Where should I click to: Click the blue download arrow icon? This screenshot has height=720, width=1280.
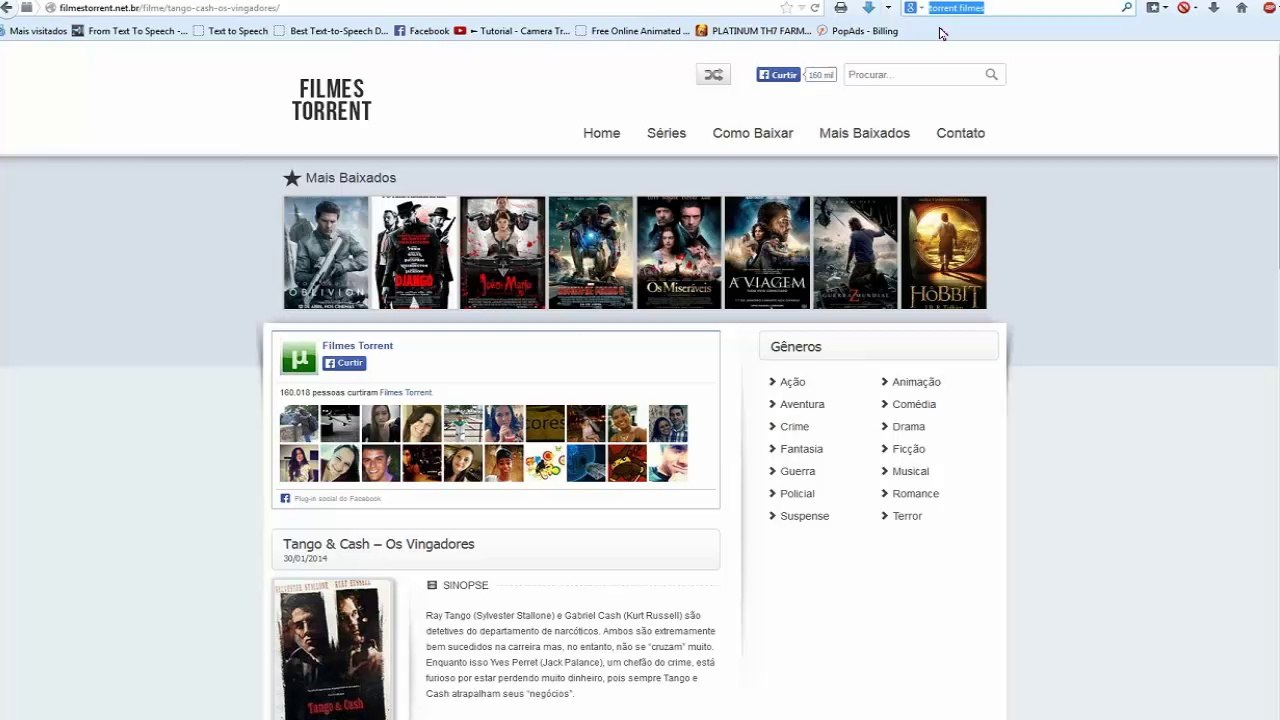click(868, 7)
